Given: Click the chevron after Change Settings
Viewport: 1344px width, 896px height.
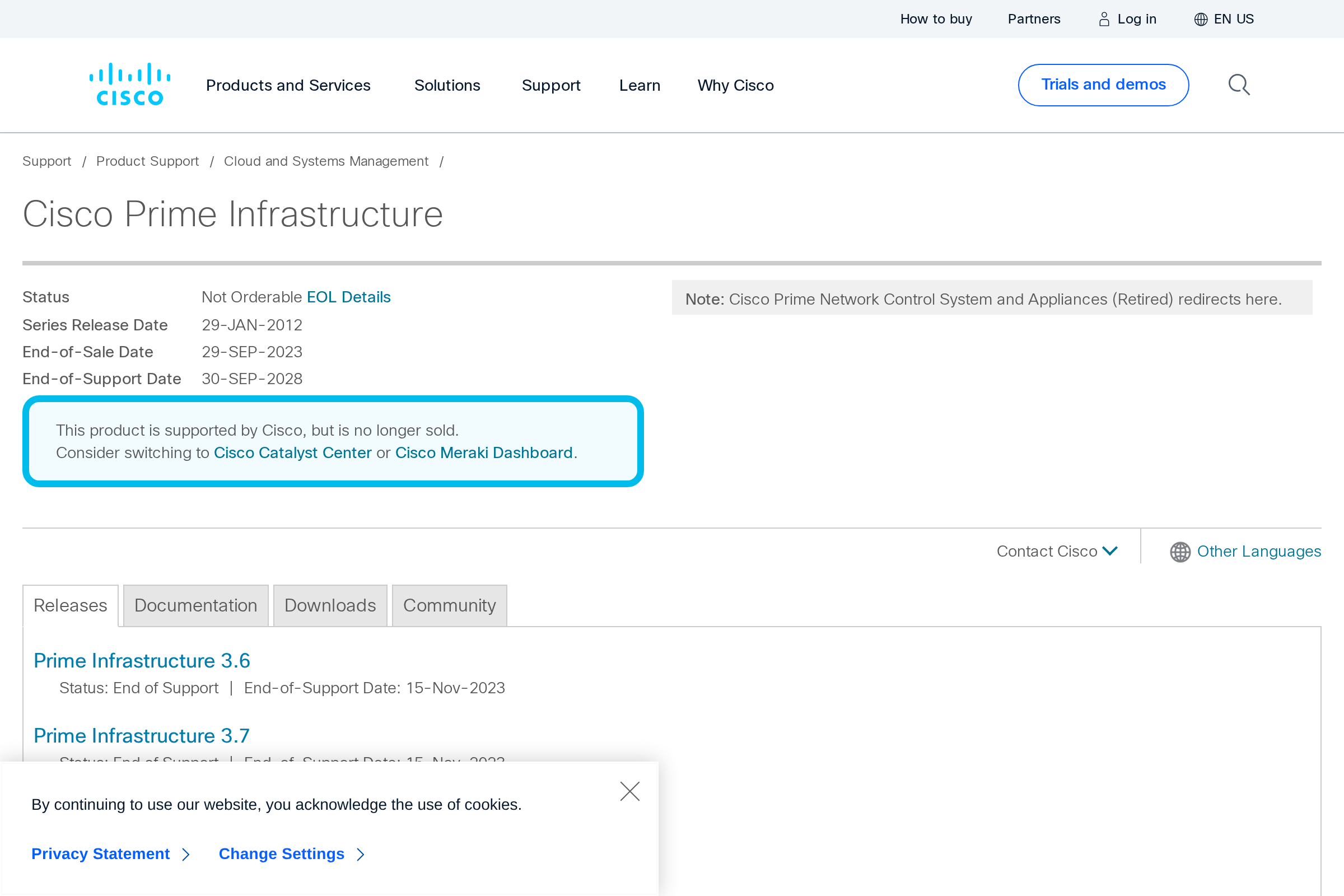Looking at the screenshot, I should coord(361,855).
